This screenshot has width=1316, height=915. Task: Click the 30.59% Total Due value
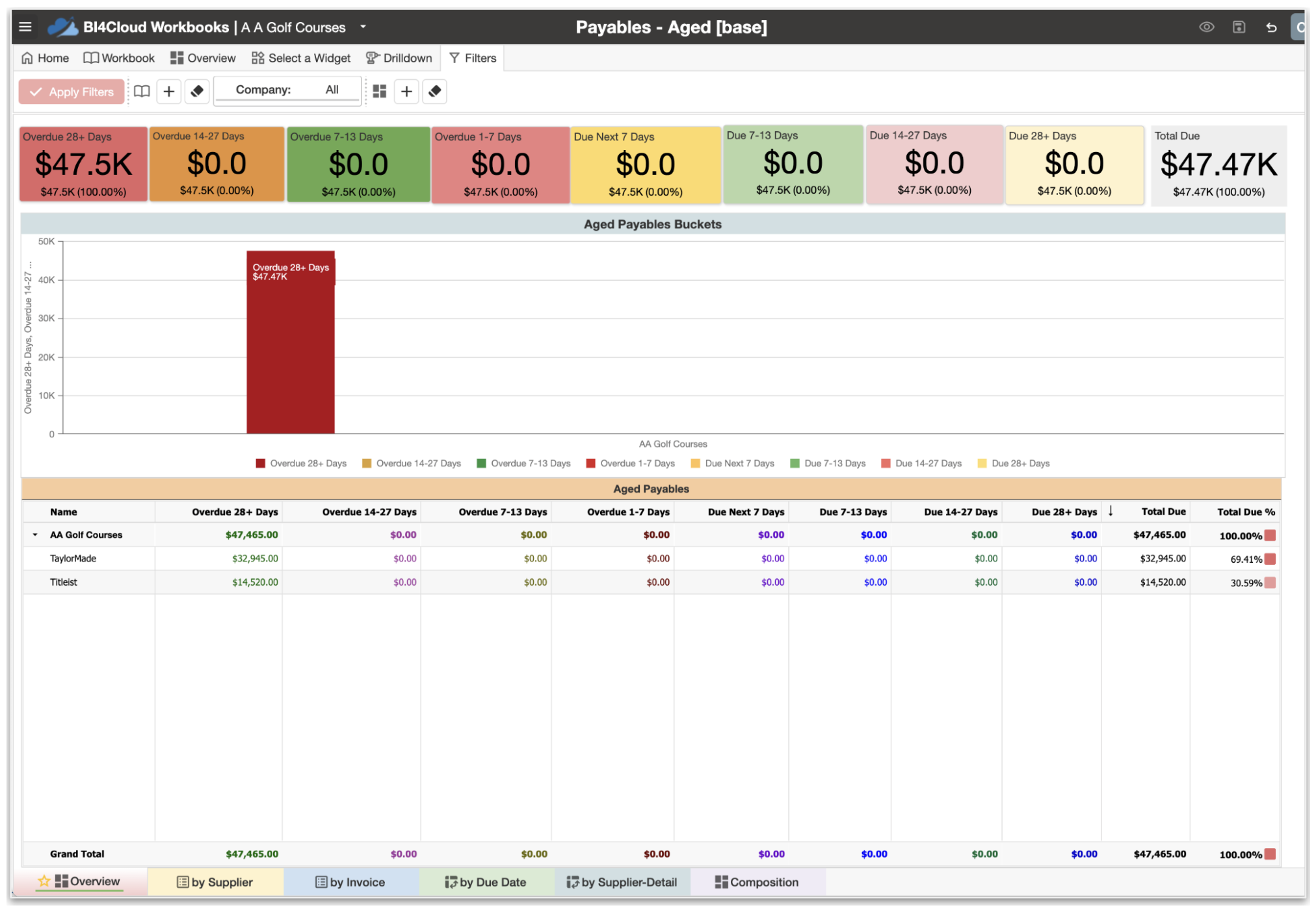(x=1246, y=584)
